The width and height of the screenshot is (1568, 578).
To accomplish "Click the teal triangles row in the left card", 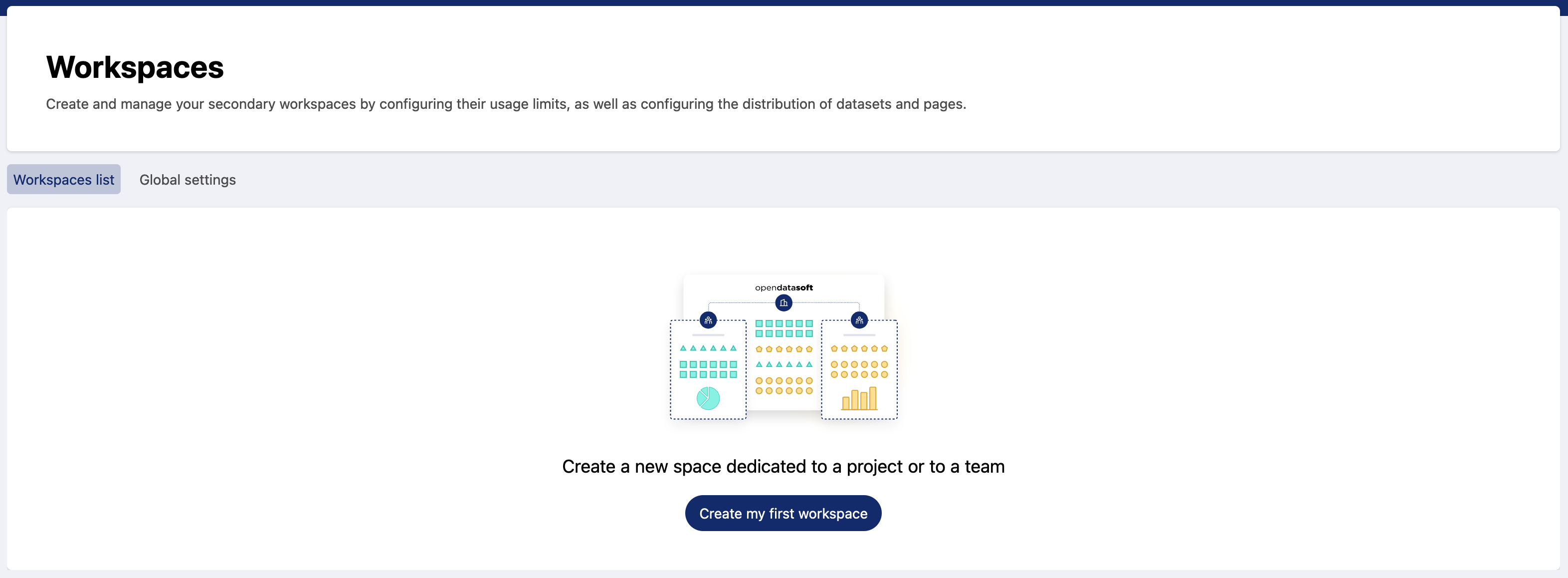I will click(x=708, y=348).
